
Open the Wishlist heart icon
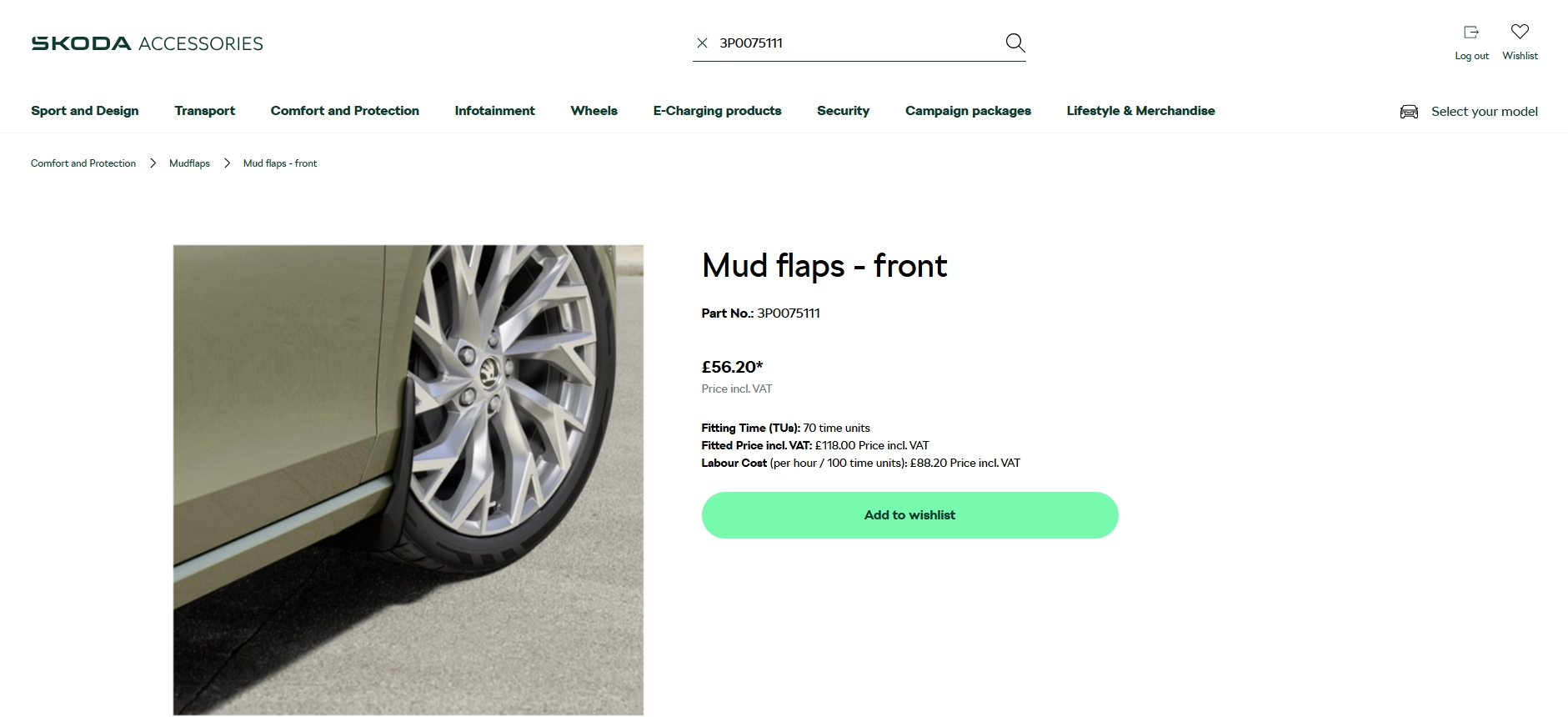click(x=1520, y=33)
